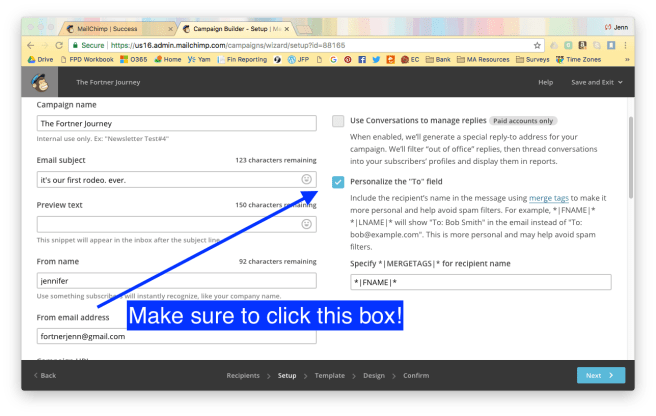Screen dimensions: 656x416
Task: Go to the Confirm step
Action: tap(416, 375)
